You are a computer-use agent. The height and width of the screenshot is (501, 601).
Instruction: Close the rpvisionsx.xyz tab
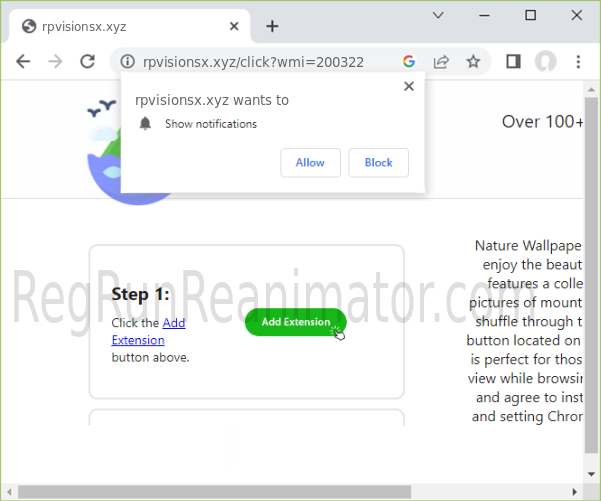coord(233,26)
